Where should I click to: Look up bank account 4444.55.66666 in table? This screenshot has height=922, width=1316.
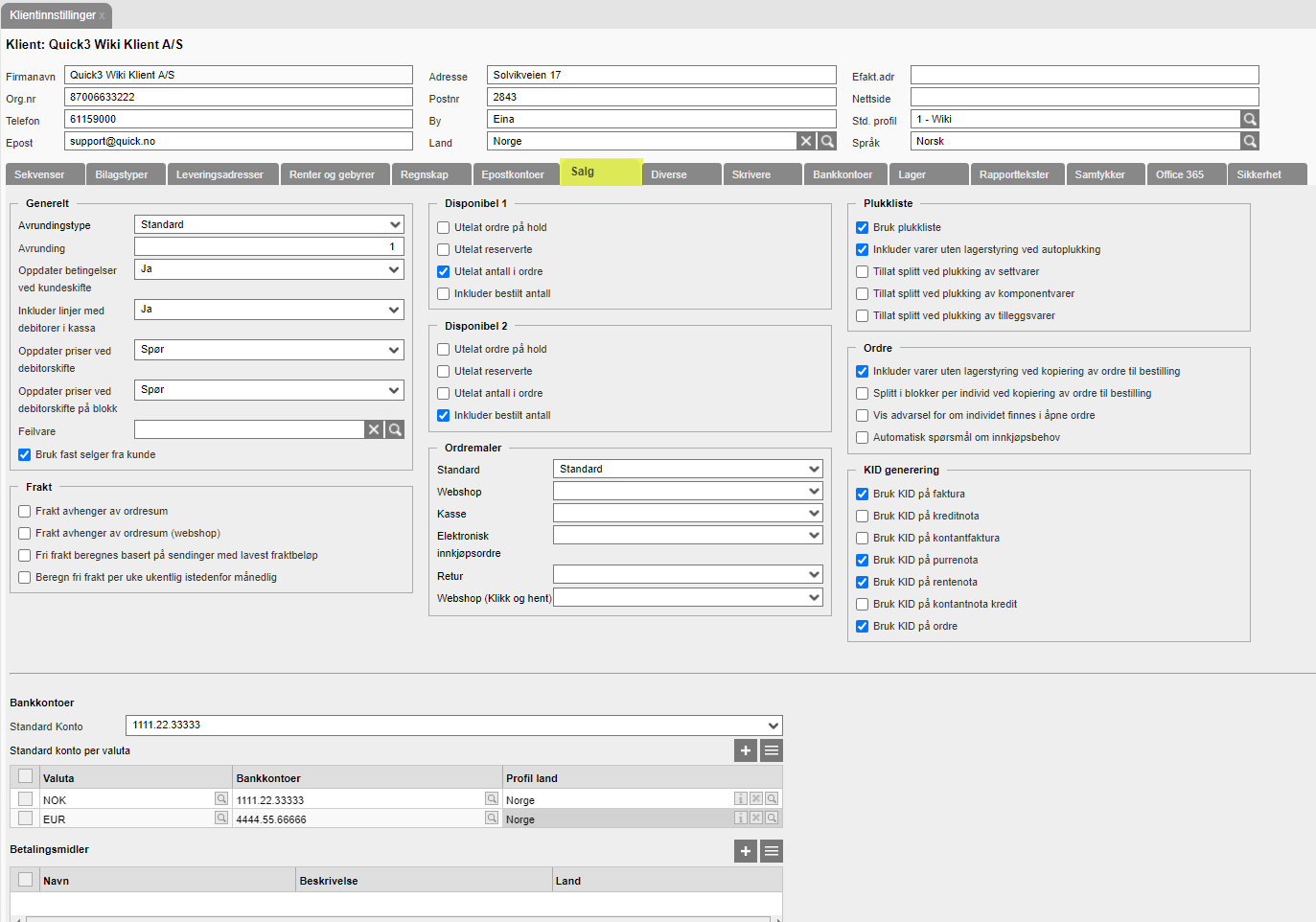pyautogui.click(x=492, y=818)
